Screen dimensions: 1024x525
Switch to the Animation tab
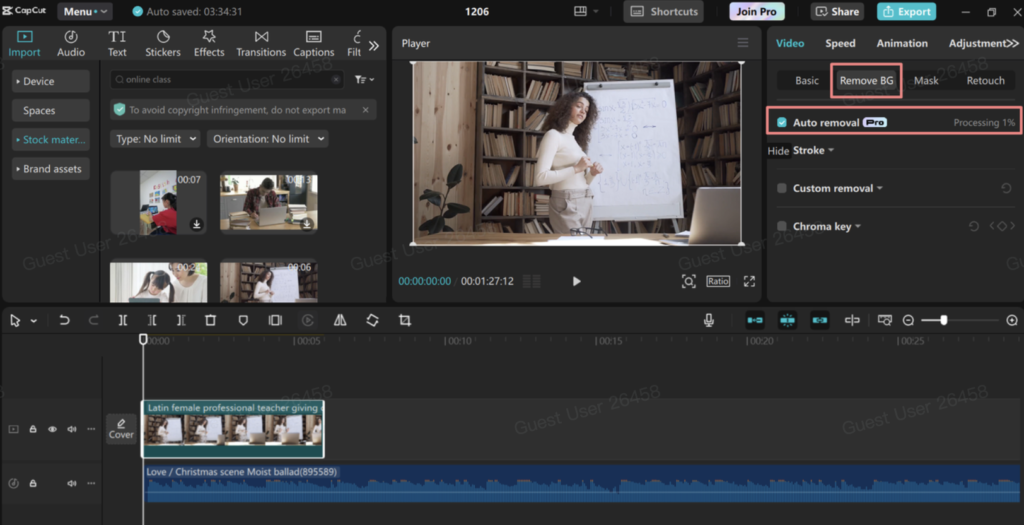(x=902, y=43)
